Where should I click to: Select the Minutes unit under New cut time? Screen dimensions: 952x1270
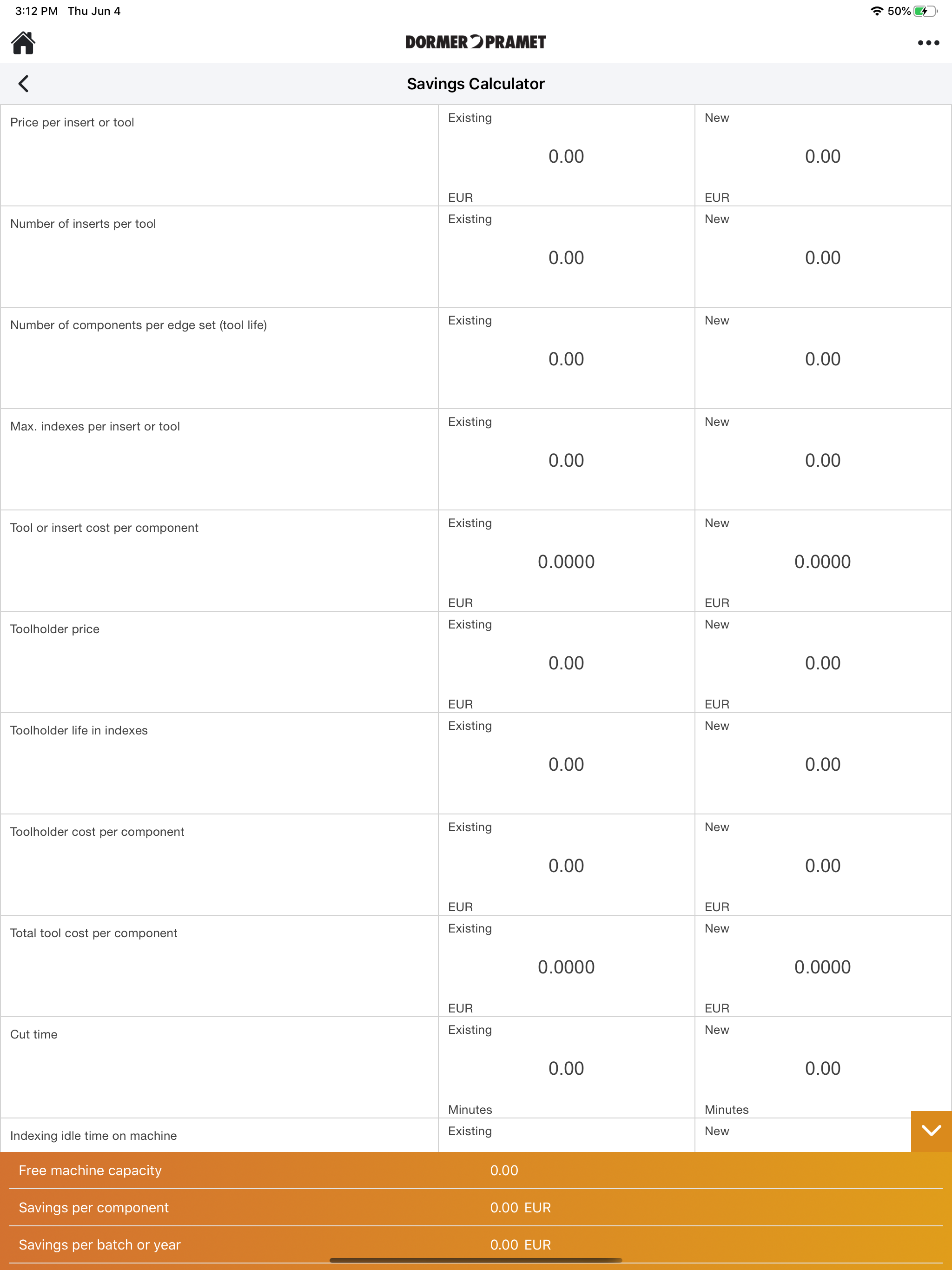coord(726,1109)
